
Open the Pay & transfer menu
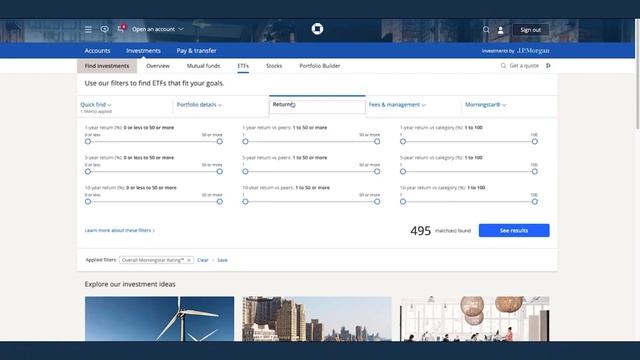coord(196,51)
